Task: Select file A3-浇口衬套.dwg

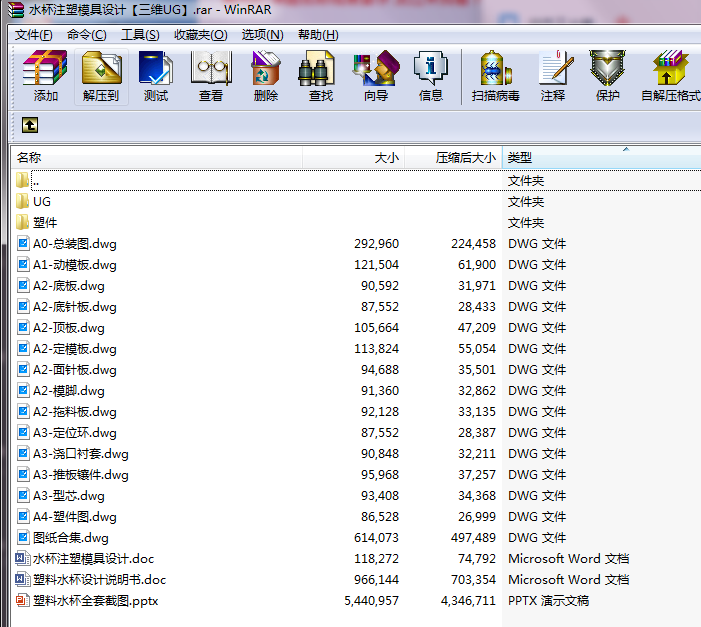Action: coord(356,454)
